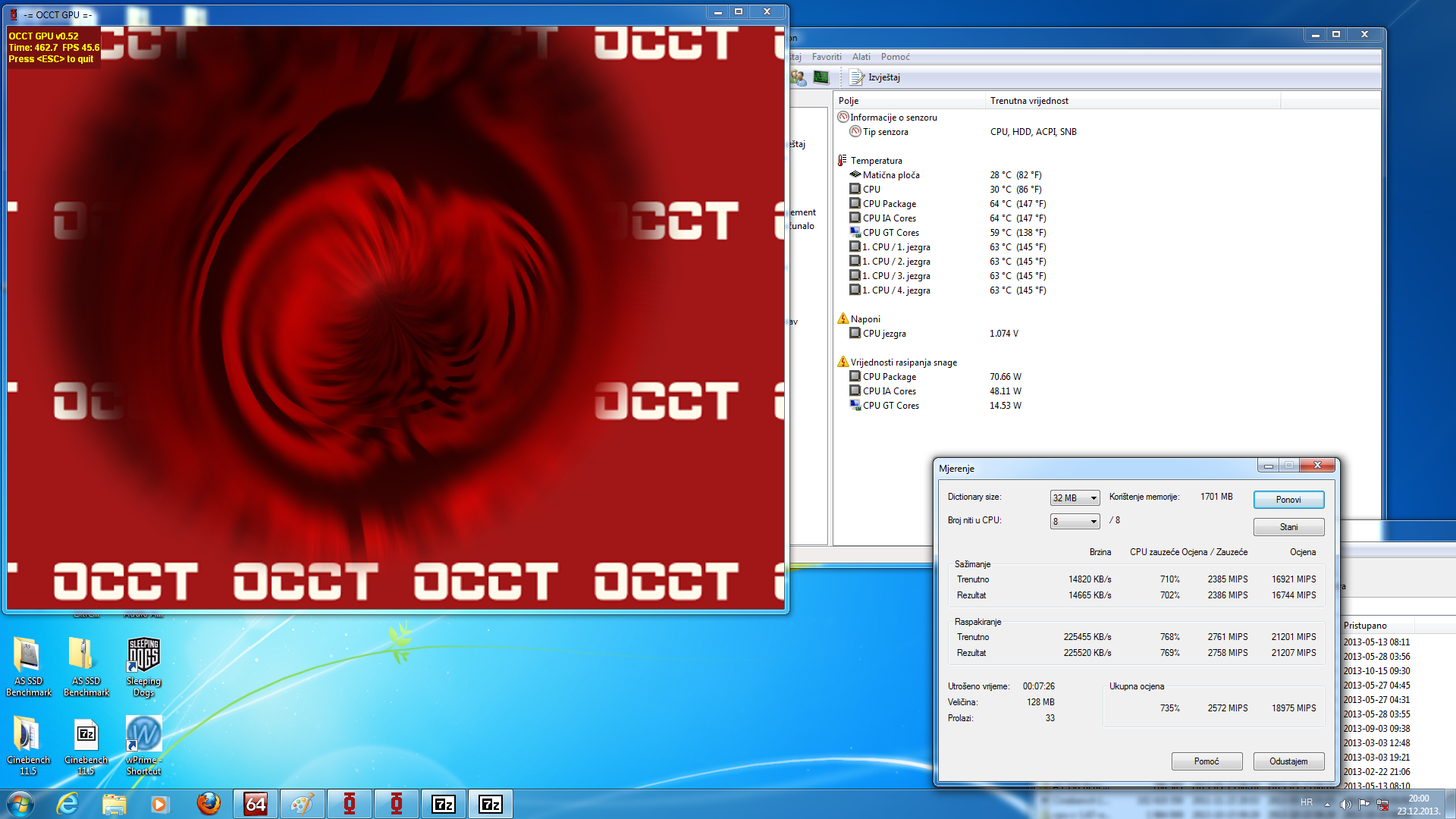Image resolution: width=1456 pixels, height=819 pixels.
Task: Launch Windows Media Player from taskbar
Action: pos(159,804)
